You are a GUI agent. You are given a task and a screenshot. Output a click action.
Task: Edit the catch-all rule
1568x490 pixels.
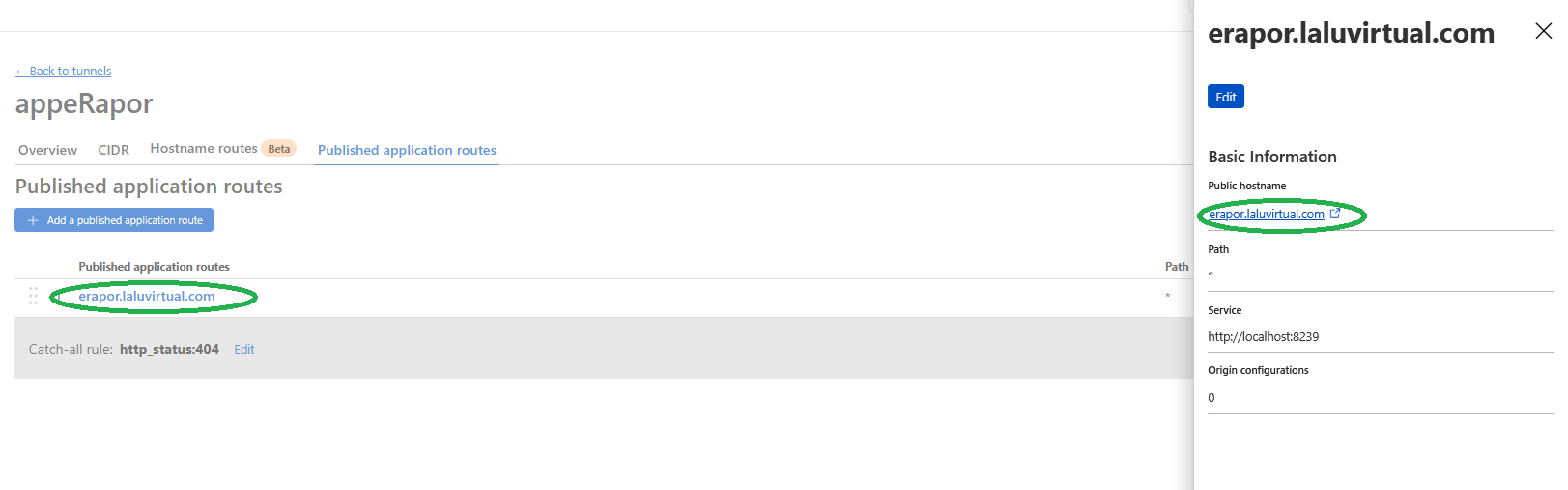[x=244, y=350]
